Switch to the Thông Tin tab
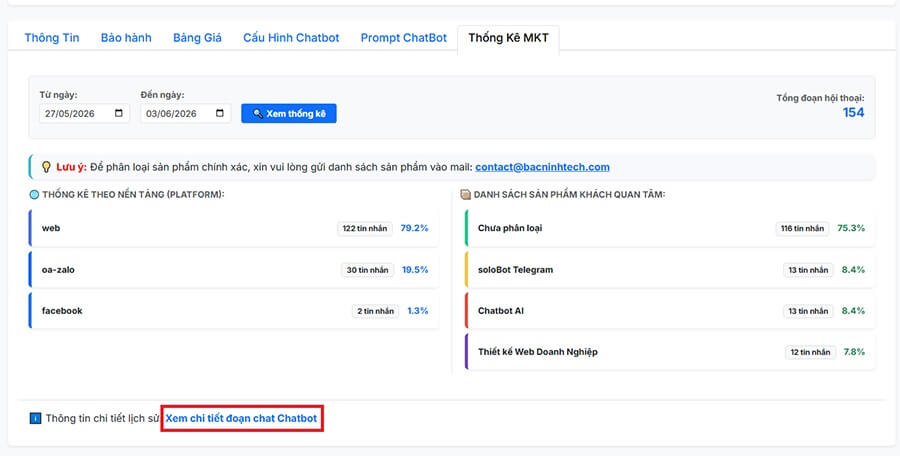The width and height of the screenshot is (900, 456). (x=52, y=38)
